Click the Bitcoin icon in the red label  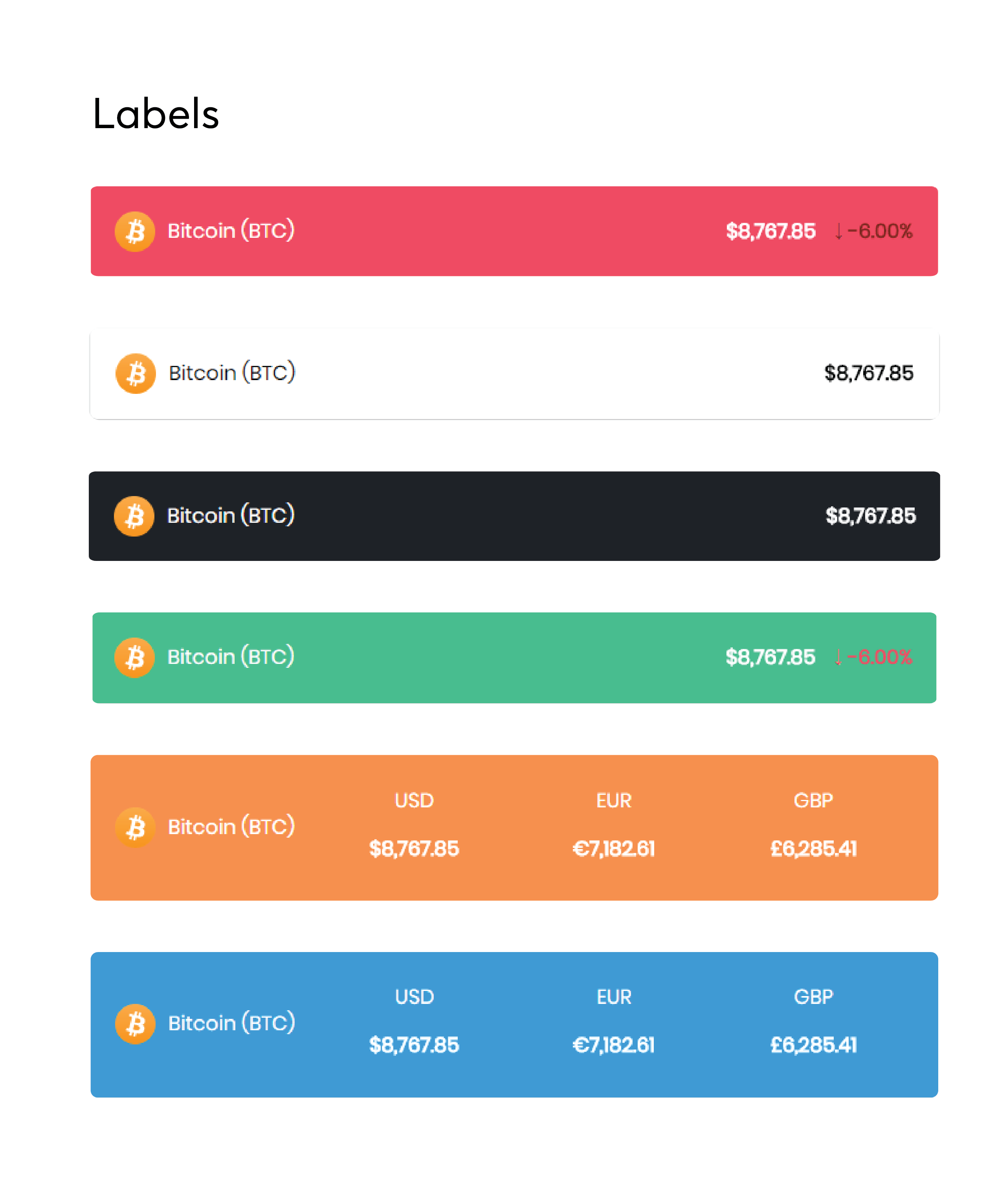tap(135, 232)
